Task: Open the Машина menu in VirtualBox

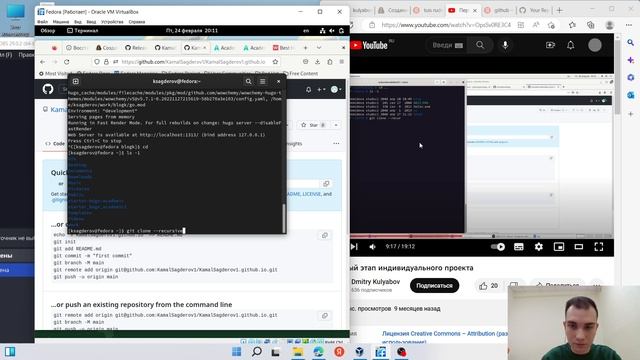Action: click(x=60, y=22)
